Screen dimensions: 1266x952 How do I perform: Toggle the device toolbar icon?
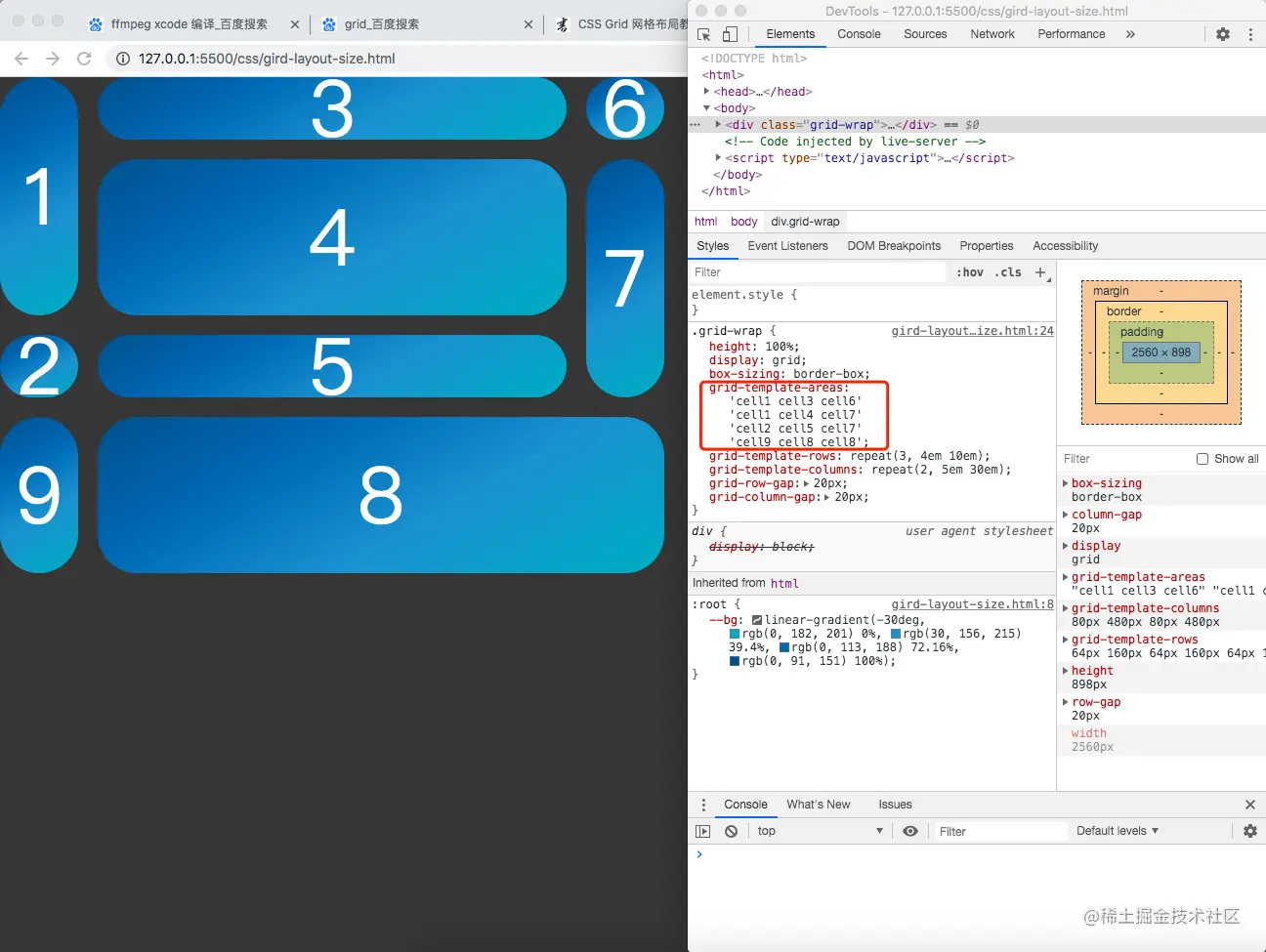tap(730, 34)
